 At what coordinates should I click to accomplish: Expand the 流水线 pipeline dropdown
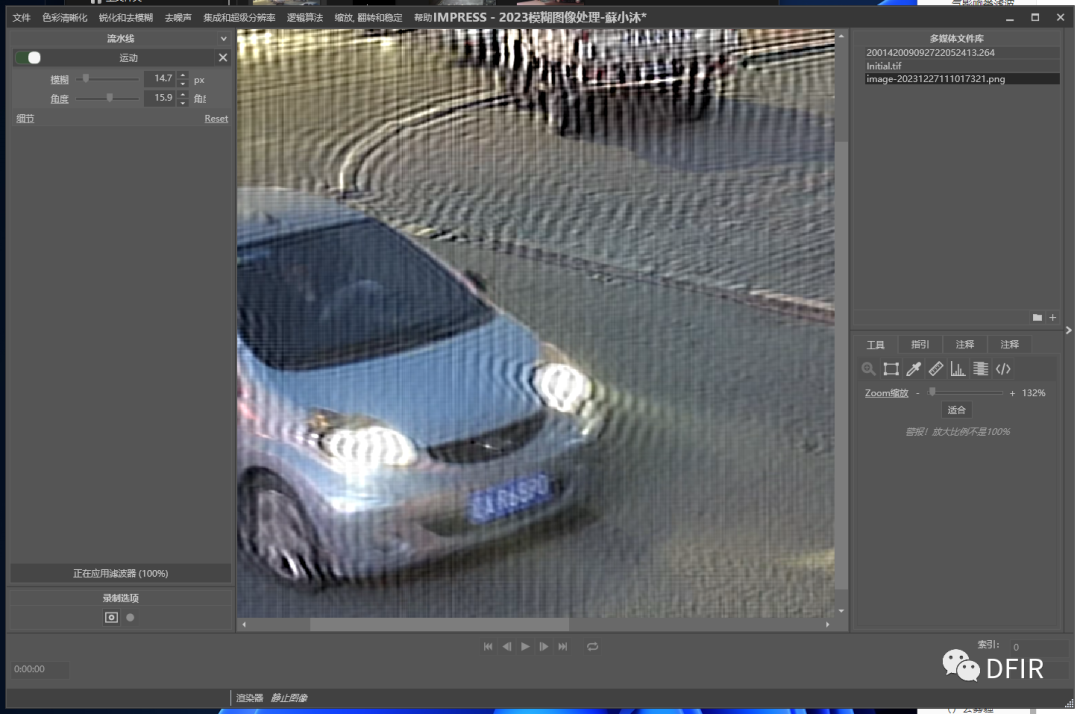[x=223, y=39]
